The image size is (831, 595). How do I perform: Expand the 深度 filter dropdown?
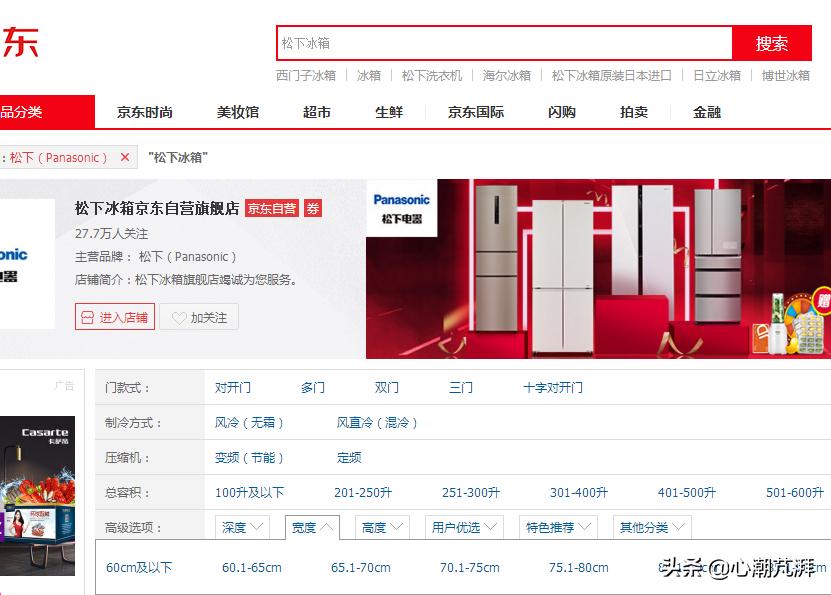(241, 526)
